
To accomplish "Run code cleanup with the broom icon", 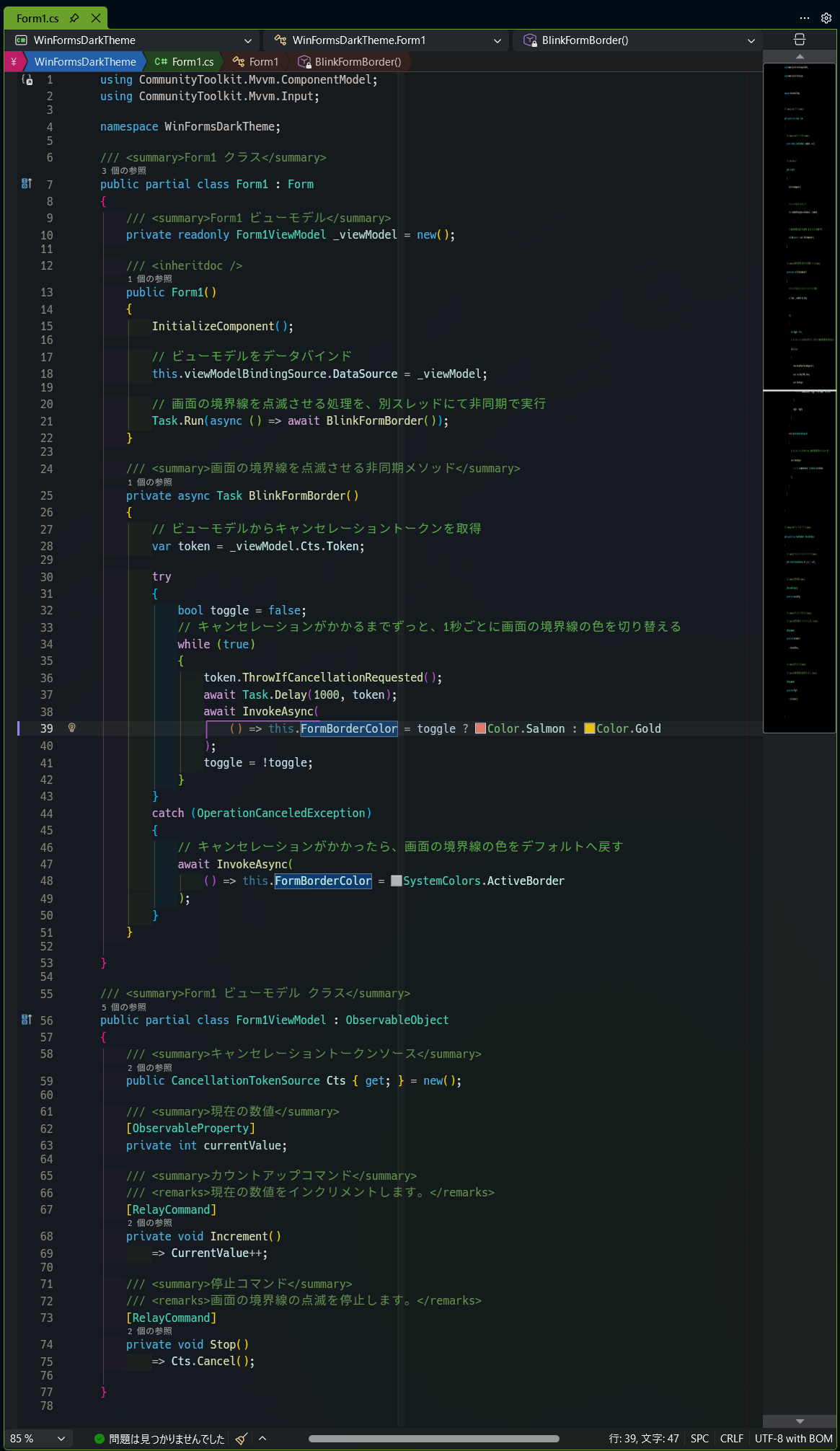I will point(242,1439).
